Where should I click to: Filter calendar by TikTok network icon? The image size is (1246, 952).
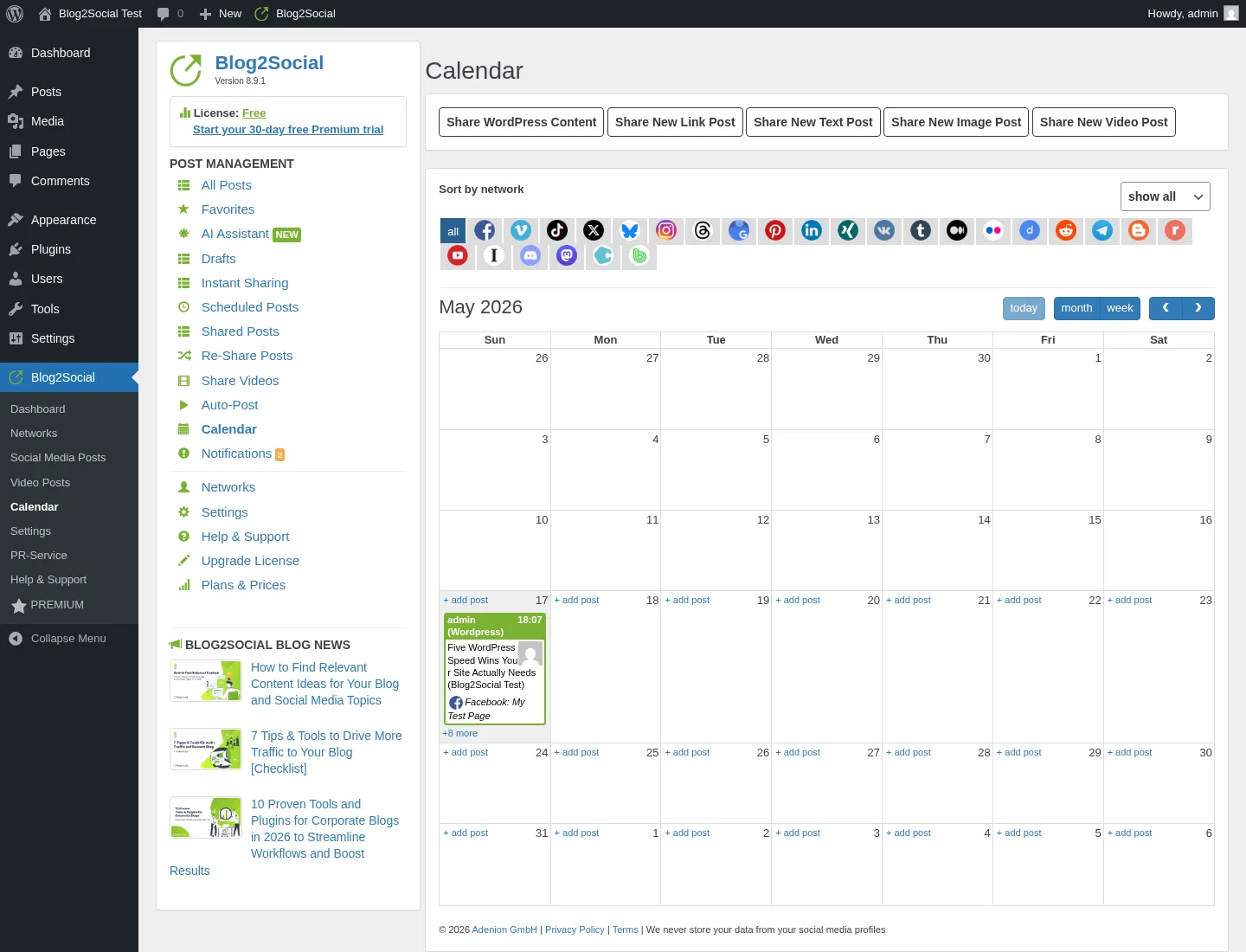pos(557,230)
